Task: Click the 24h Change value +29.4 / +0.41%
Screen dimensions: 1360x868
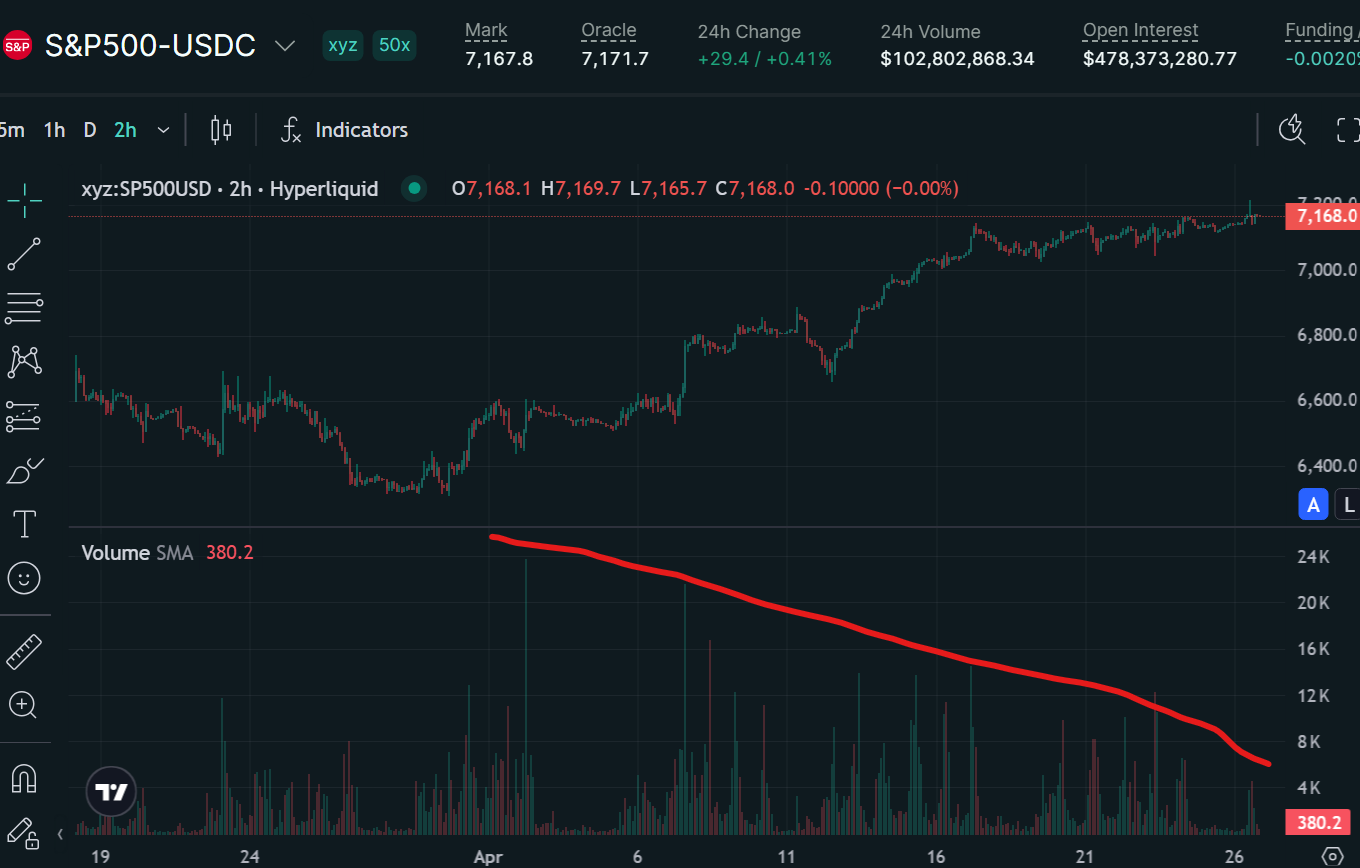Action: (765, 59)
